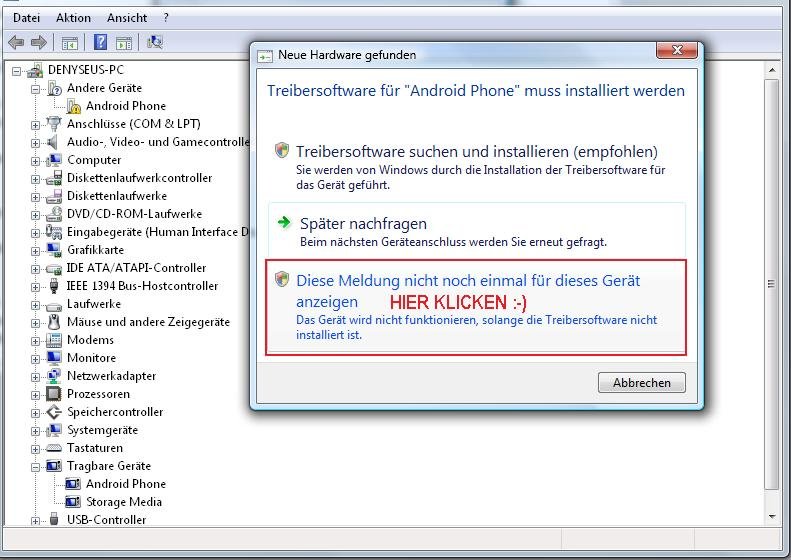Viewport: 791px width, 560px height.
Task: Open the Datei menu
Action: pyautogui.click(x=26, y=18)
